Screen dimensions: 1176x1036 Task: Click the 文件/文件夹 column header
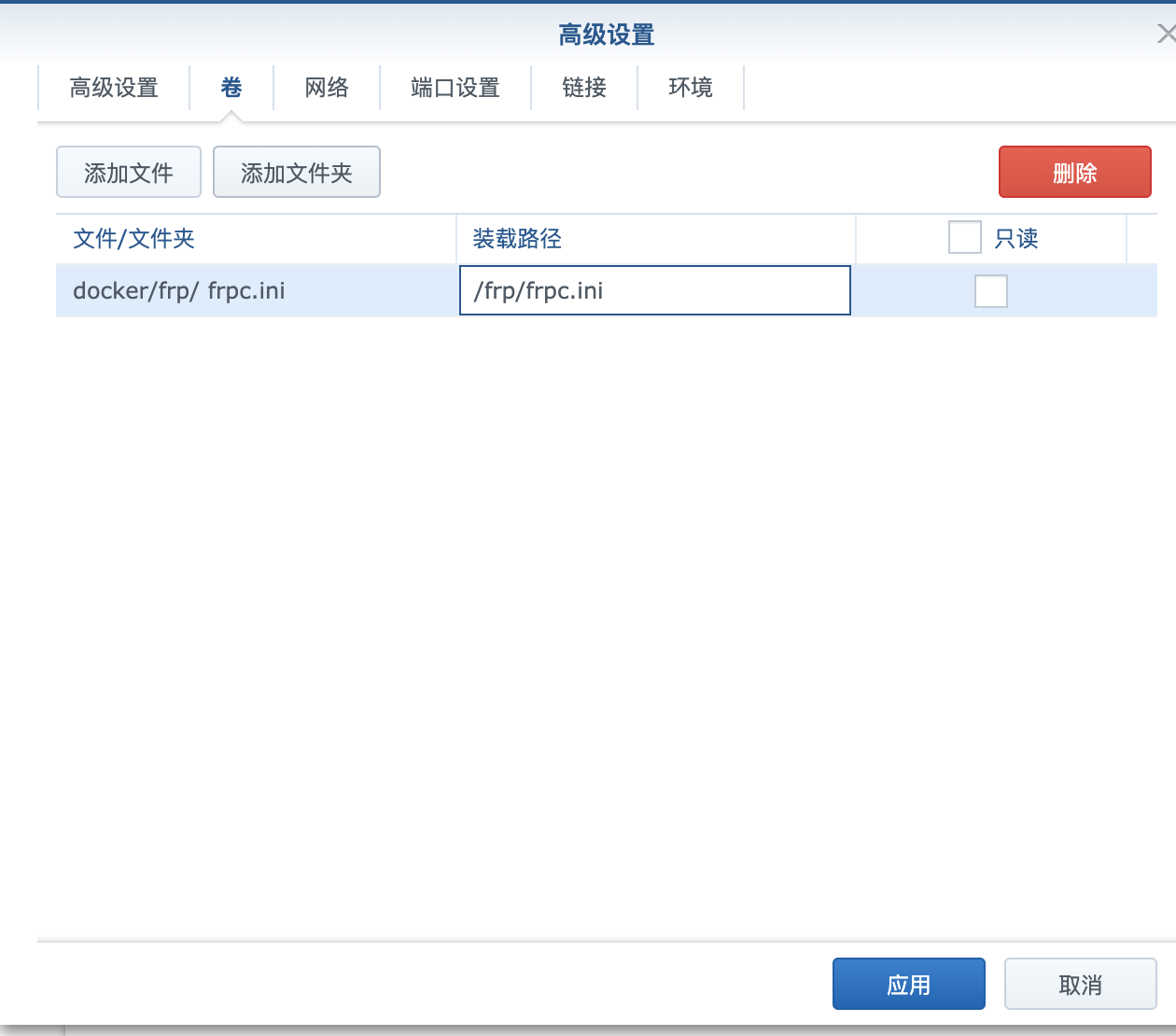(256, 239)
